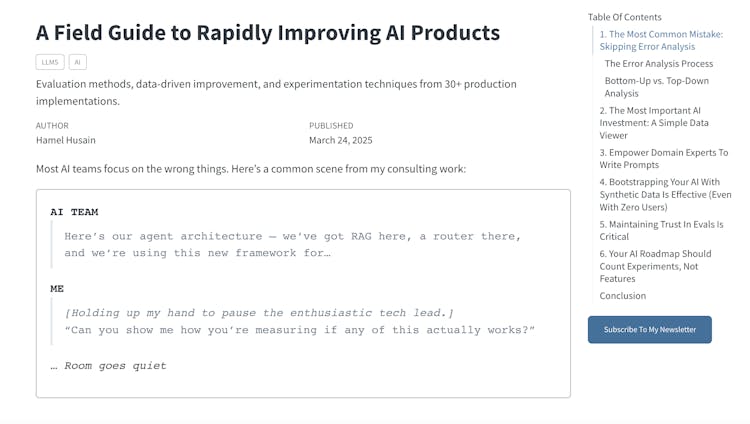The height and width of the screenshot is (424, 750).
Task: Click the AI TEAM speaker label
Action: (x=74, y=212)
